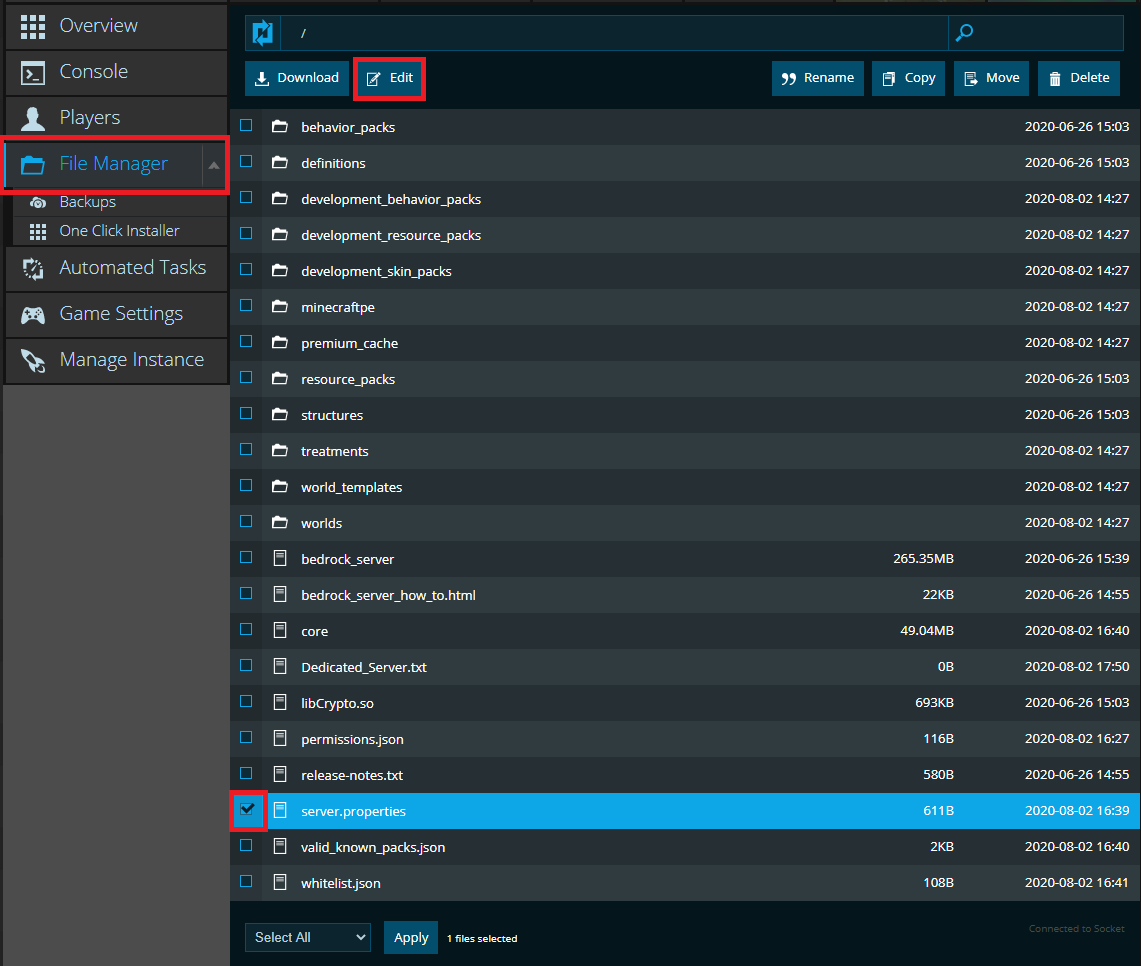
Task: Click the Manage Instance rocket icon
Action: click(34, 360)
